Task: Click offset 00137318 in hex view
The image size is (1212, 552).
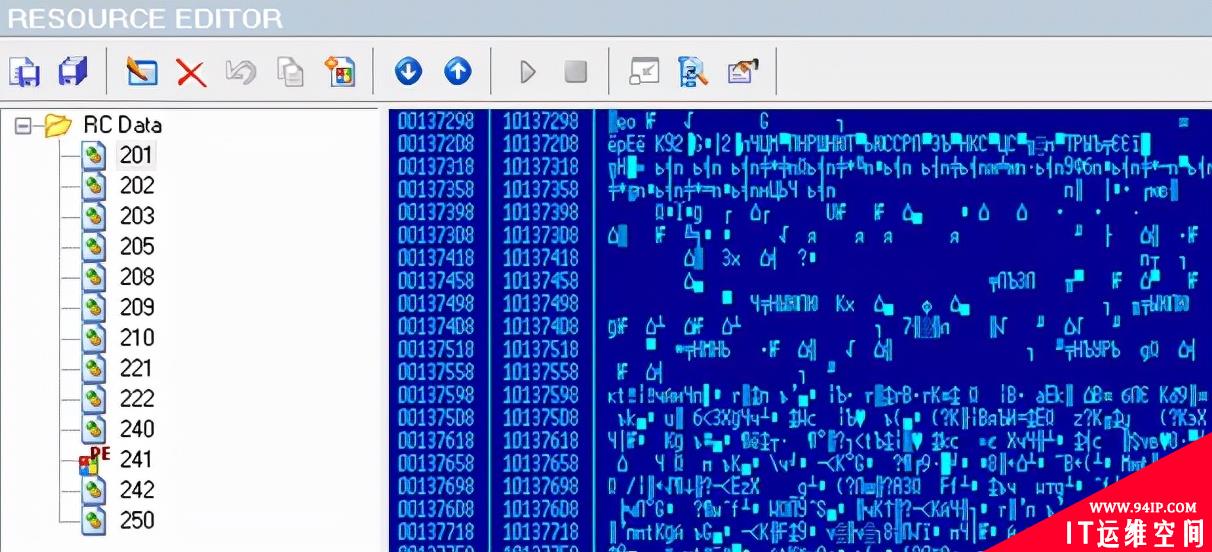Action: point(435,167)
